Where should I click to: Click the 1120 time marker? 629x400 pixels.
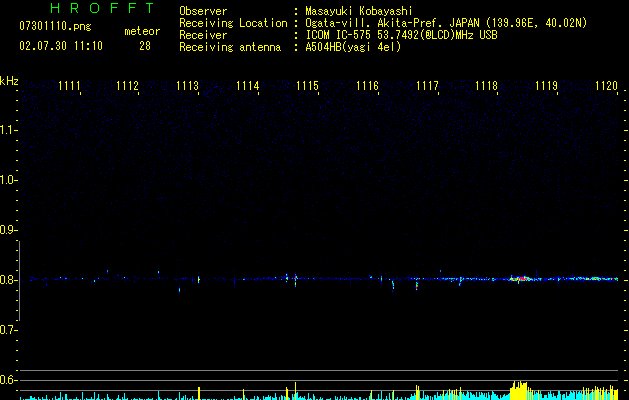606,86
